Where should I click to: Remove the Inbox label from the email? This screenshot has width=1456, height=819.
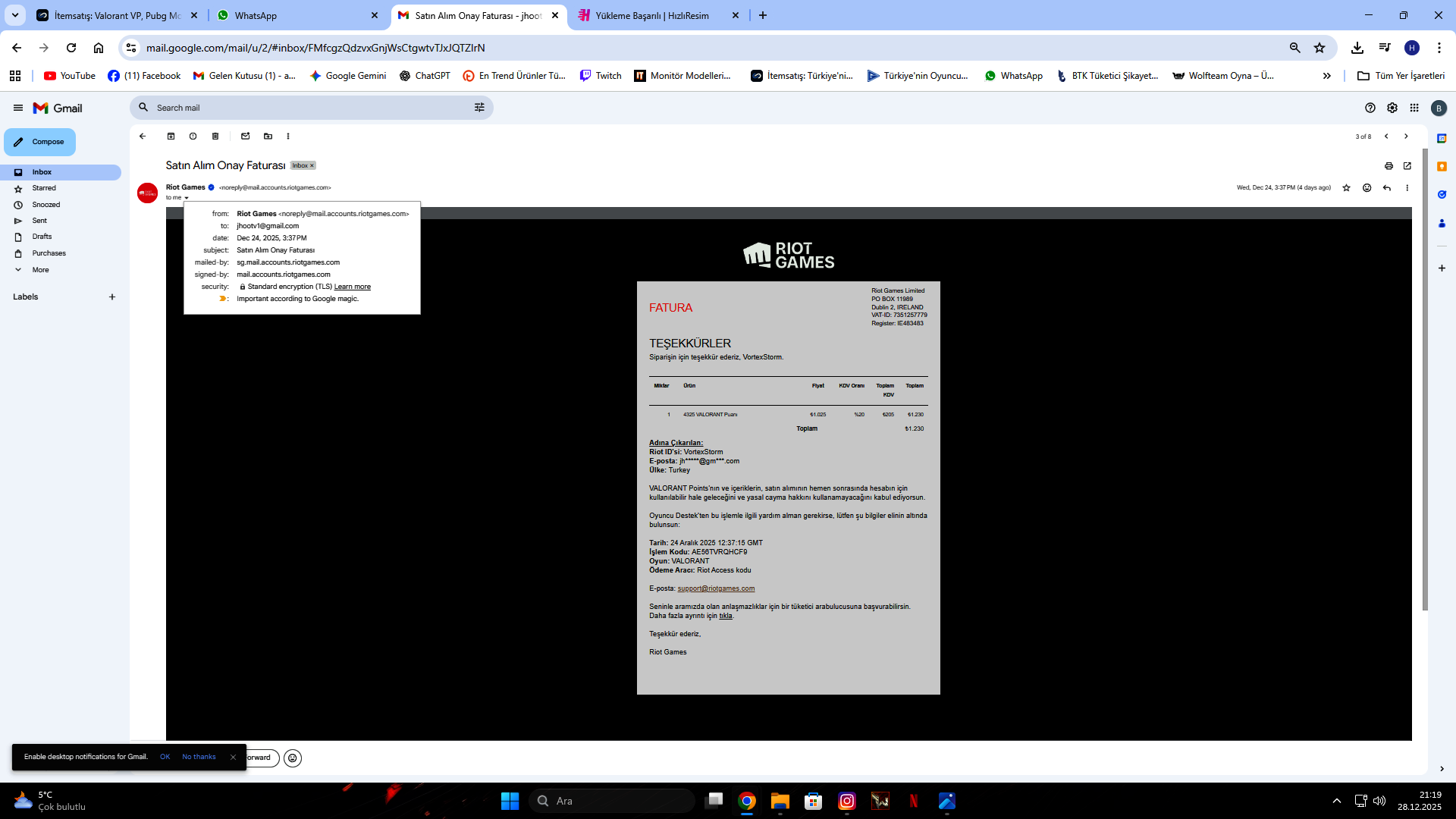click(312, 165)
